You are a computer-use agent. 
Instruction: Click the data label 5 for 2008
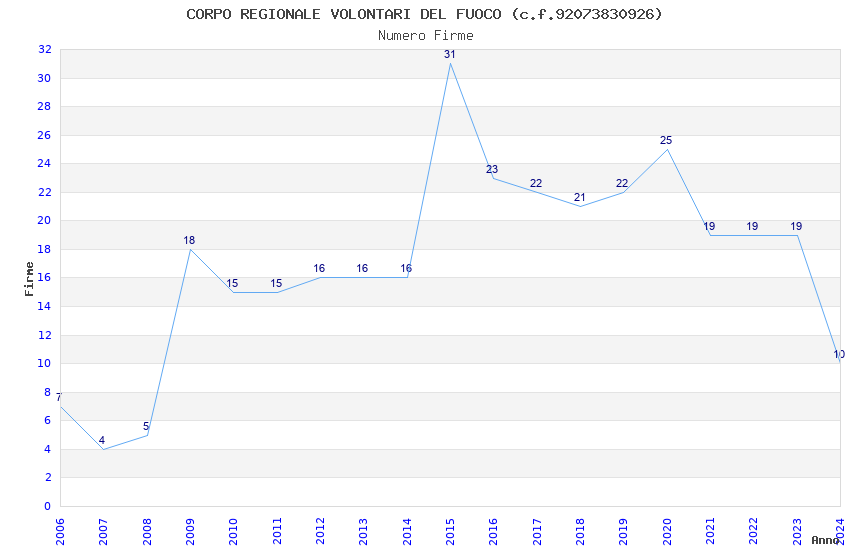tap(146, 426)
